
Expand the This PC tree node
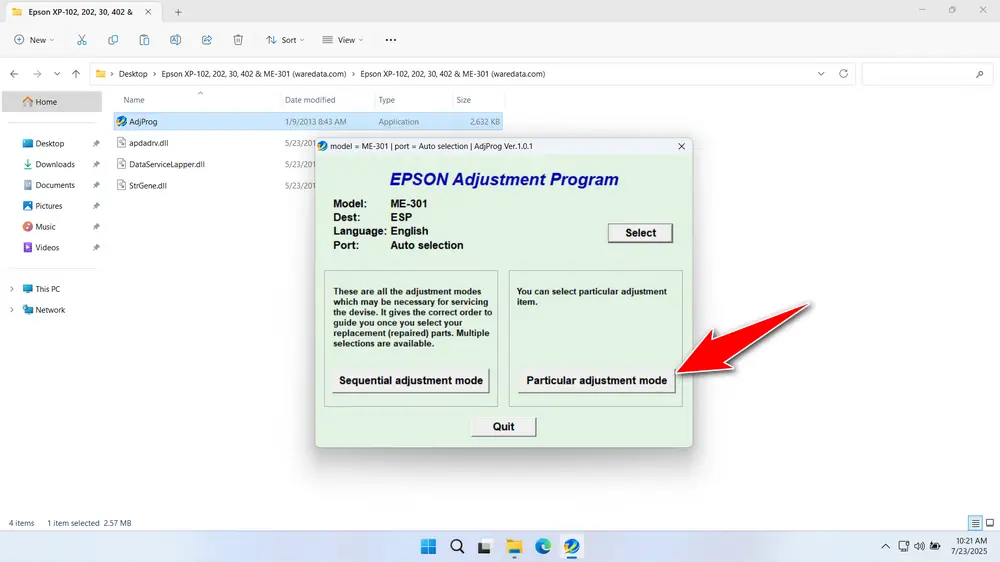[x=11, y=289]
